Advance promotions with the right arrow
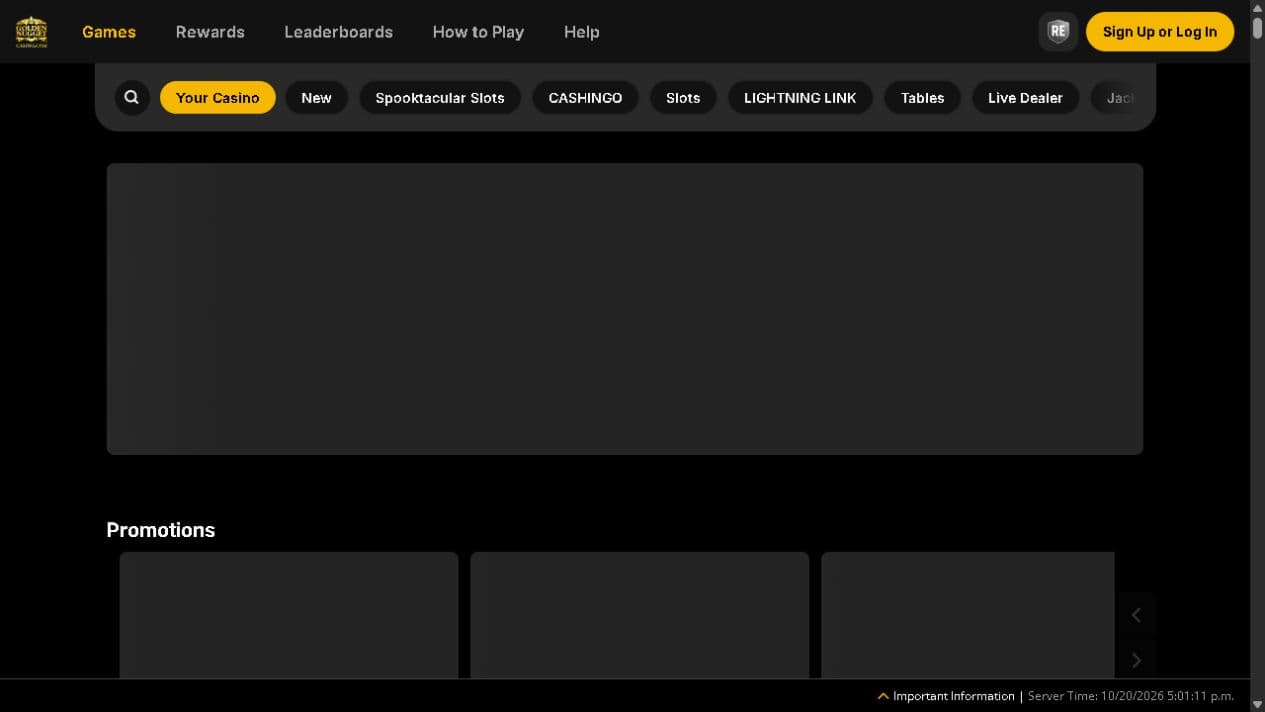This screenshot has height=712, width=1265. tap(1136, 660)
